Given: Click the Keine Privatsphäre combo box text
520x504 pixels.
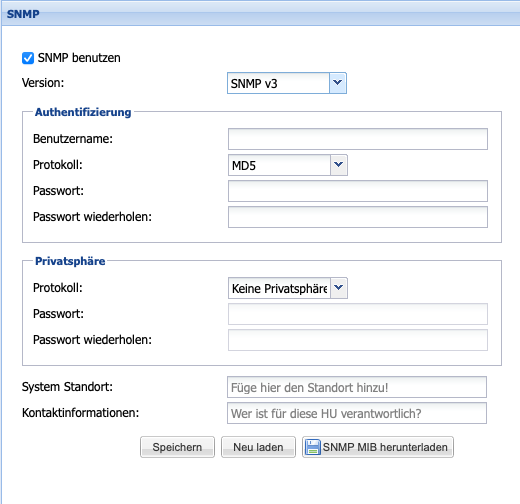Looking at the screenshot, I should point(279,288).
